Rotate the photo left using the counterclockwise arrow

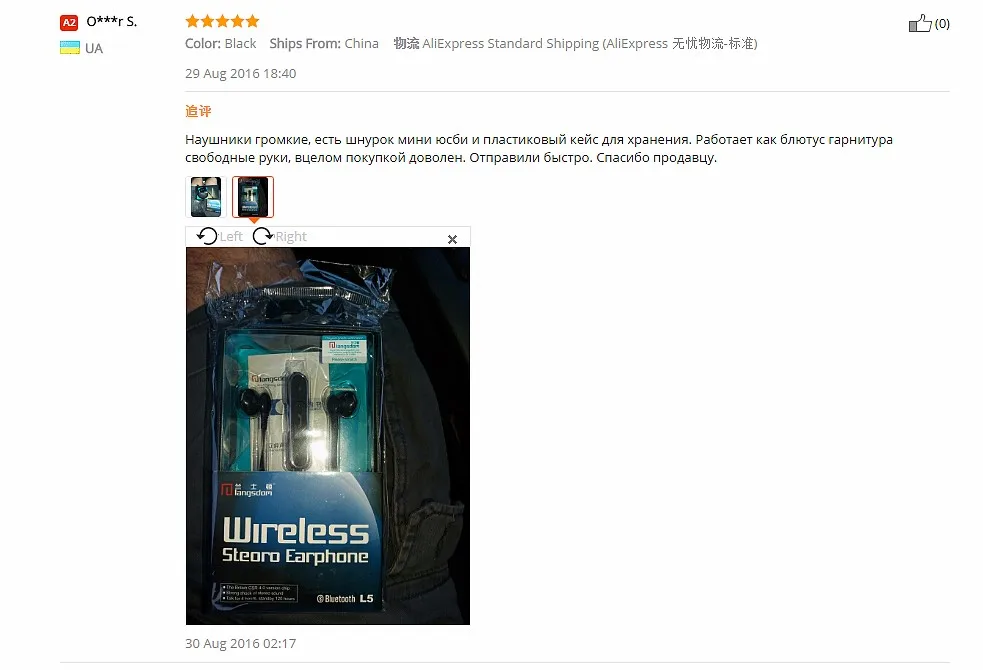click(207, 236)
